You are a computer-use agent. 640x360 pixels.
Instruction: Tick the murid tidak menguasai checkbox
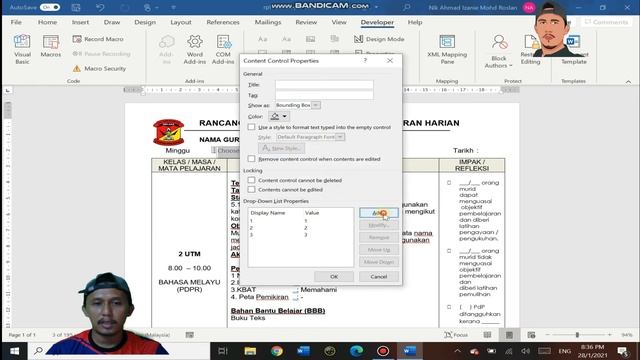pyautogui.click(x=449, y=251)
